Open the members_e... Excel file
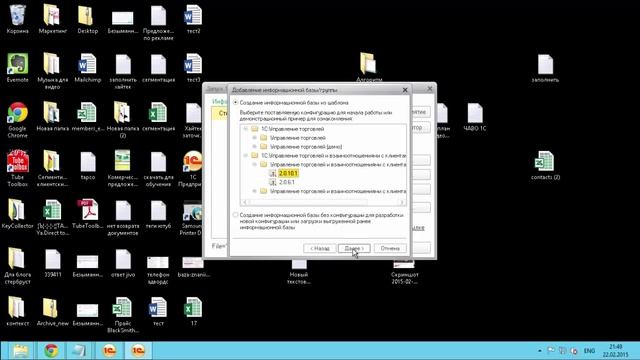Image resolution: width=640 pixels, height=360 pixels. 87,116
